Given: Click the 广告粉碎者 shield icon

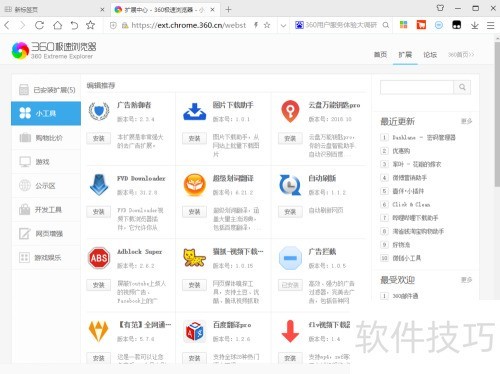Looking at the screenshot, I should [x=99, y=111].
